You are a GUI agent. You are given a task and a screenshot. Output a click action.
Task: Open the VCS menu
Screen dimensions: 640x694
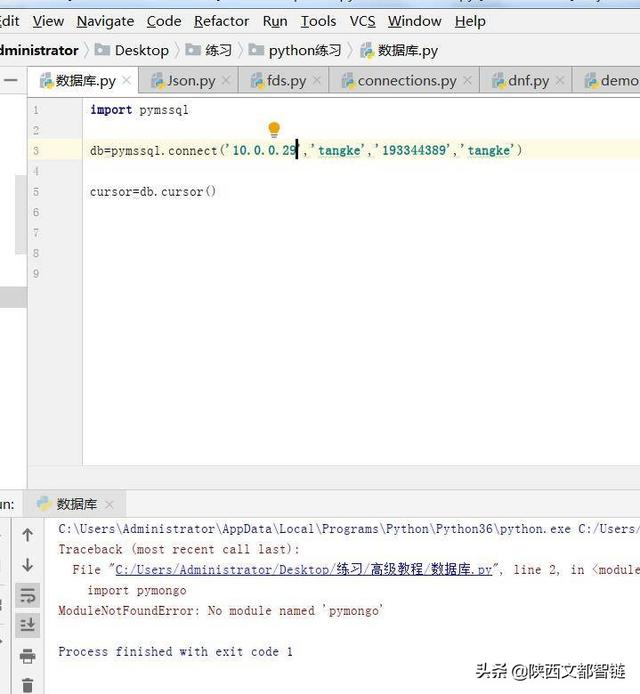[362, 21]
